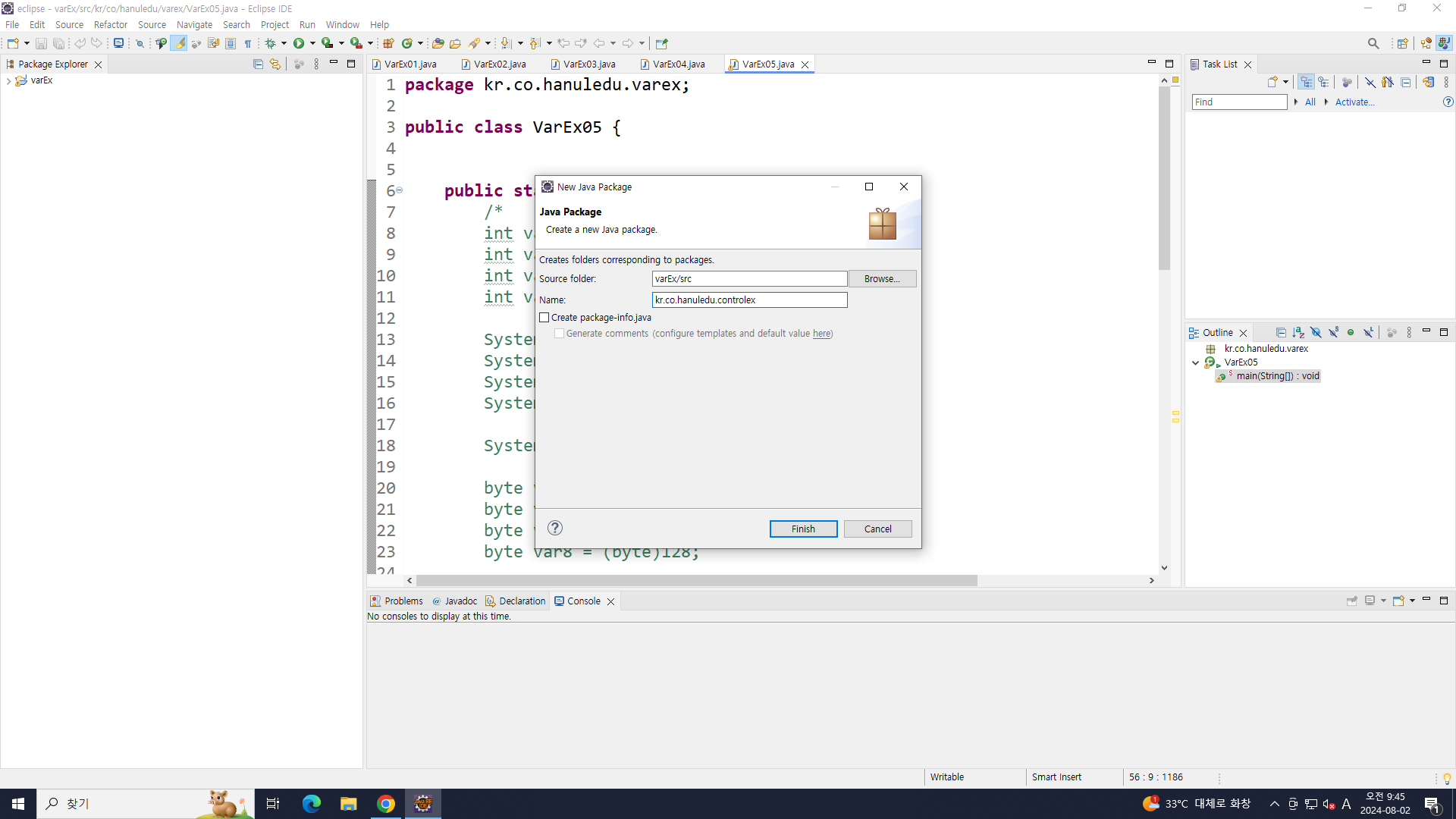Collapse the VarEx05 class in Outline
This screenshot has height=819, width=1456.
(x=1196, y=362)
